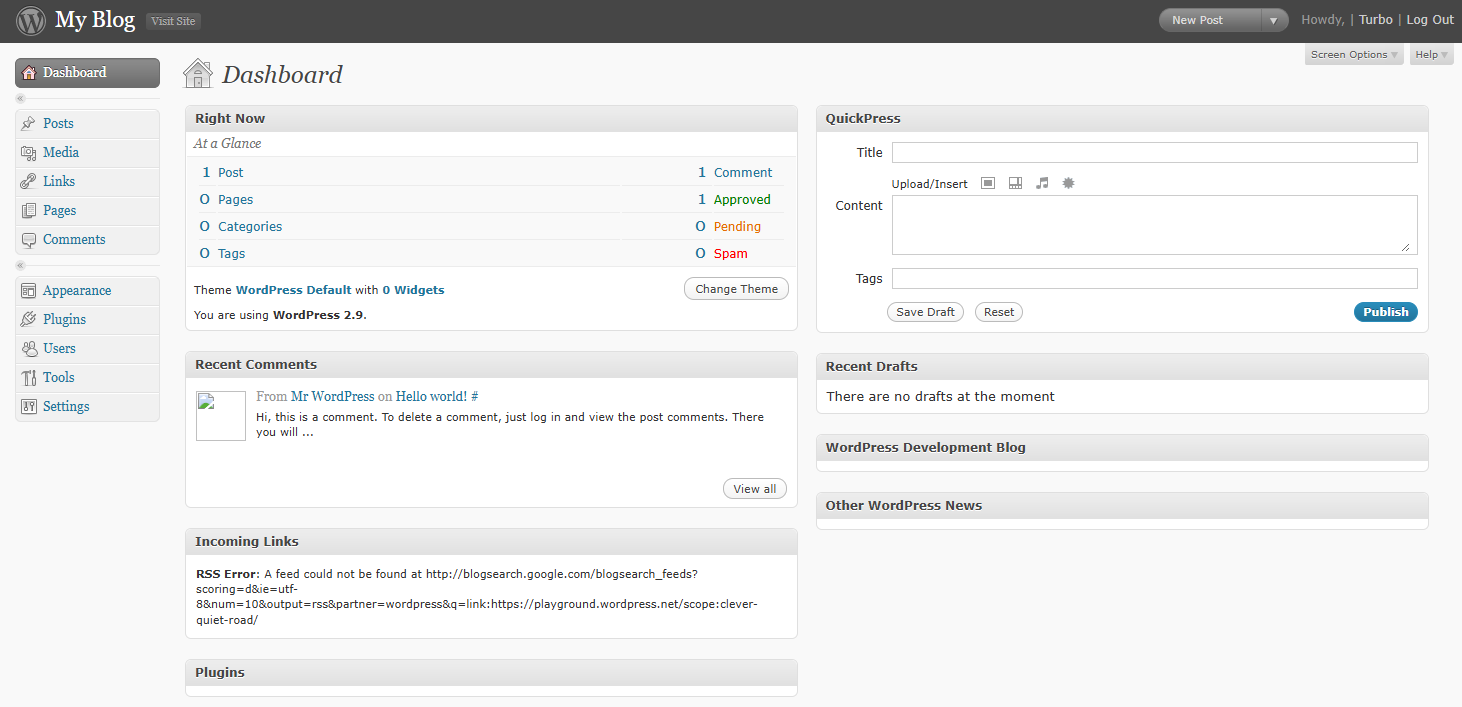The width and height of the screenshot is (1462, 707).
Task: Click the large Dashboard heading house icon
Action: (x=198, y=73)
